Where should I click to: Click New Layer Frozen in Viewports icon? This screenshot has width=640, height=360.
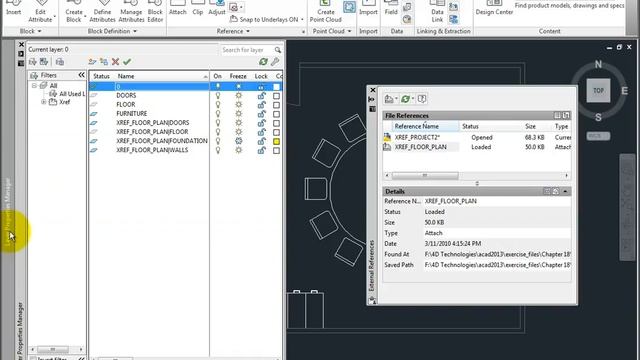point(104,62)
